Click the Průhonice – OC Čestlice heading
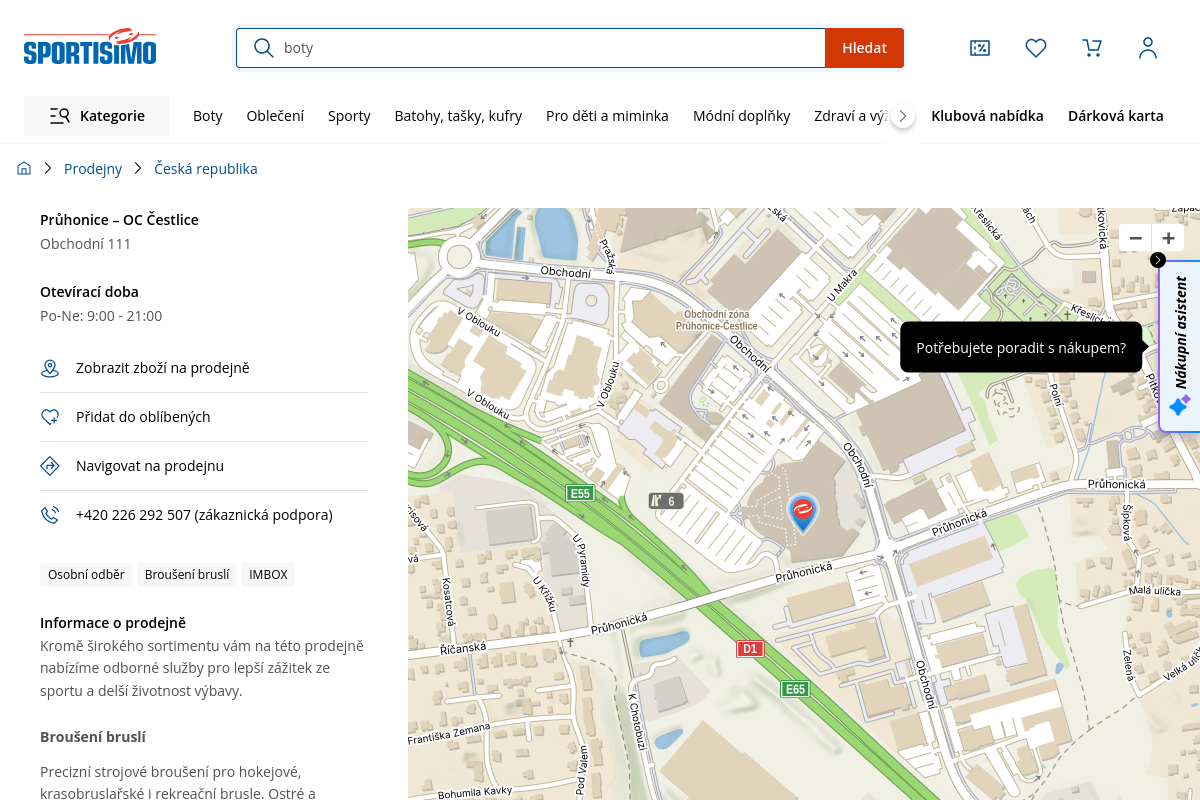Image resolution: width=1200 pixels, height=800 pixels. [x=119, y=220]
